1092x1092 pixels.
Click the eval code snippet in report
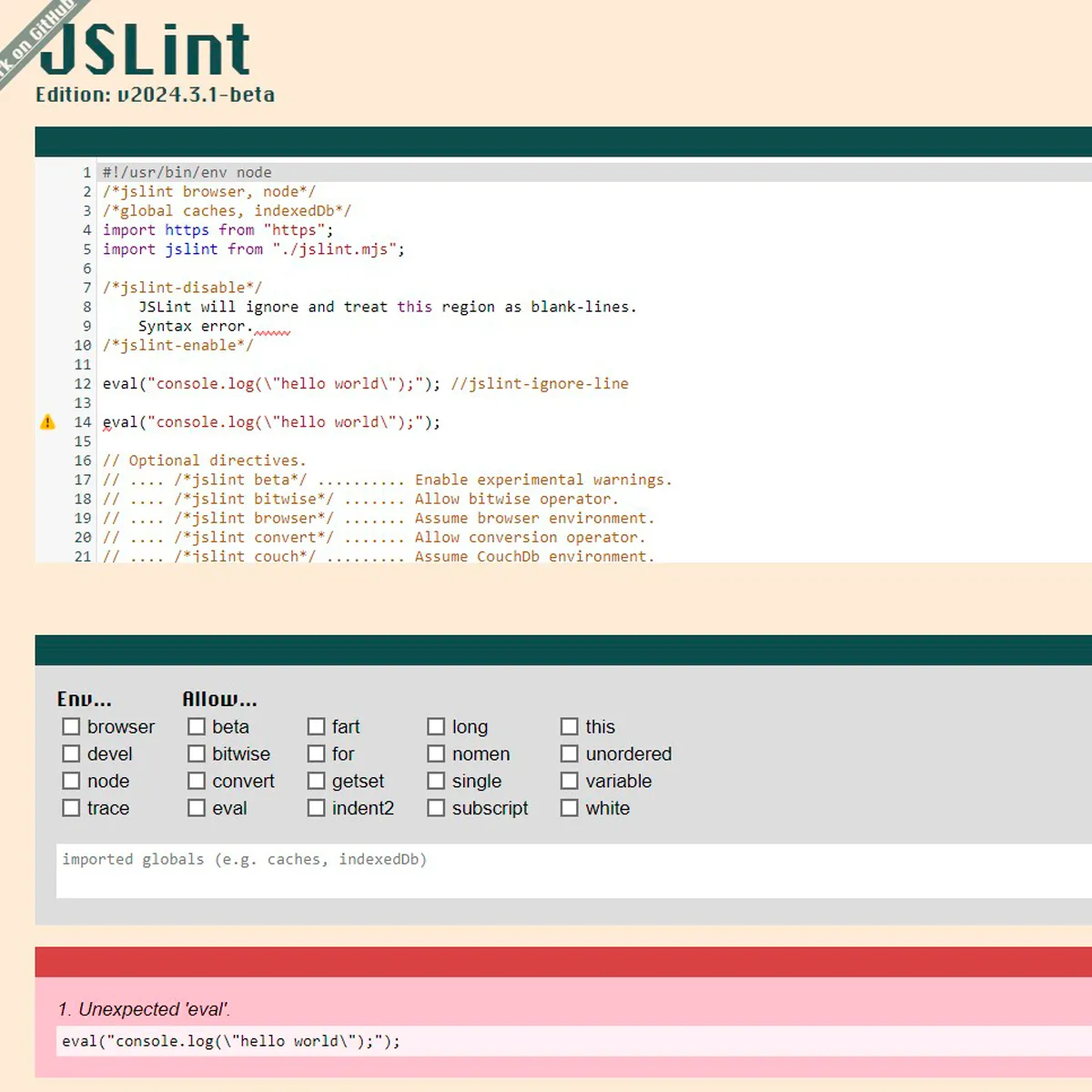pyautogui.click(x=231, y=1041)
